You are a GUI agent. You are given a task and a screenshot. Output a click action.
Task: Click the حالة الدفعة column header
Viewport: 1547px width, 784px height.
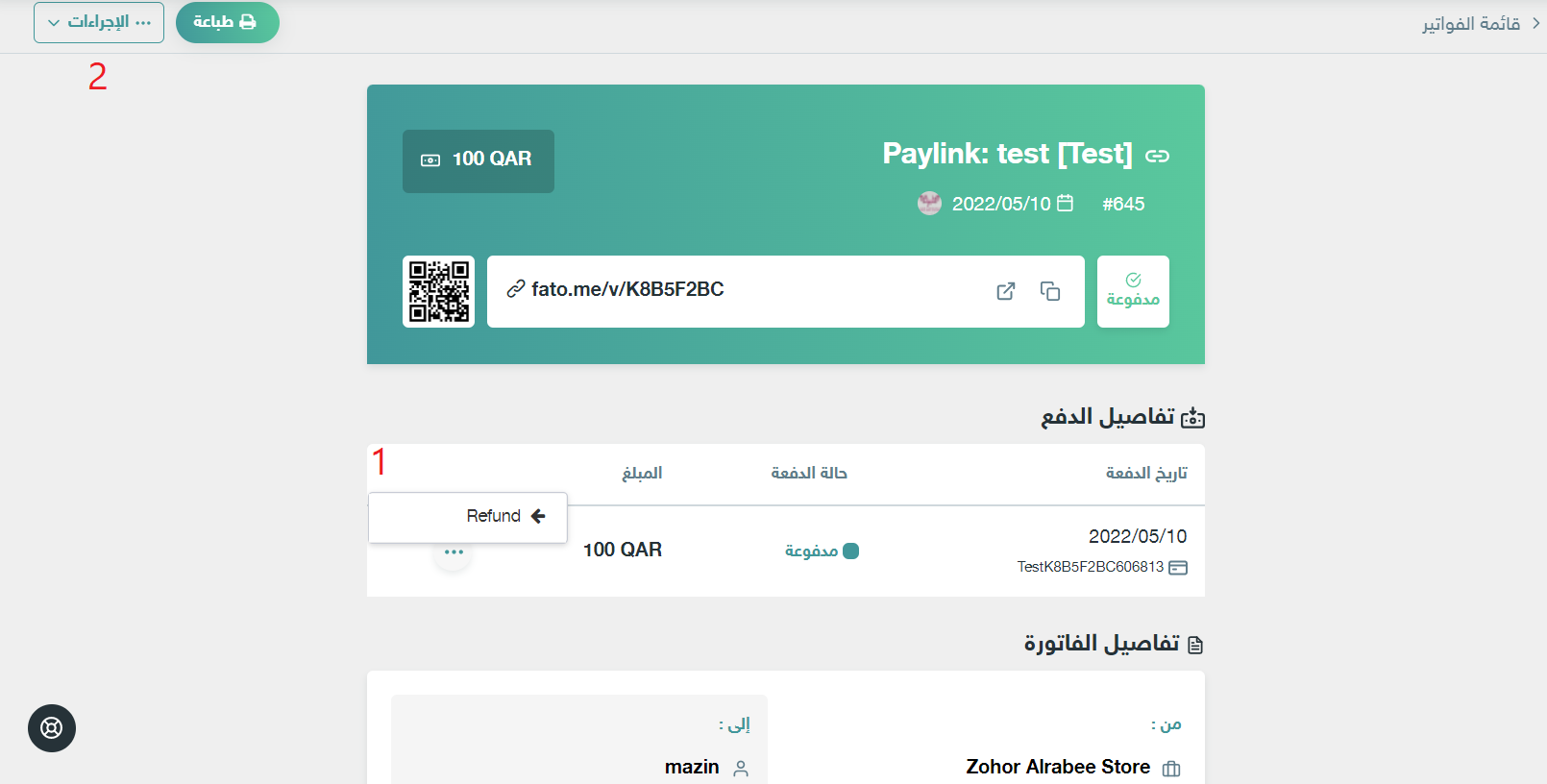(x=809, y=473)
